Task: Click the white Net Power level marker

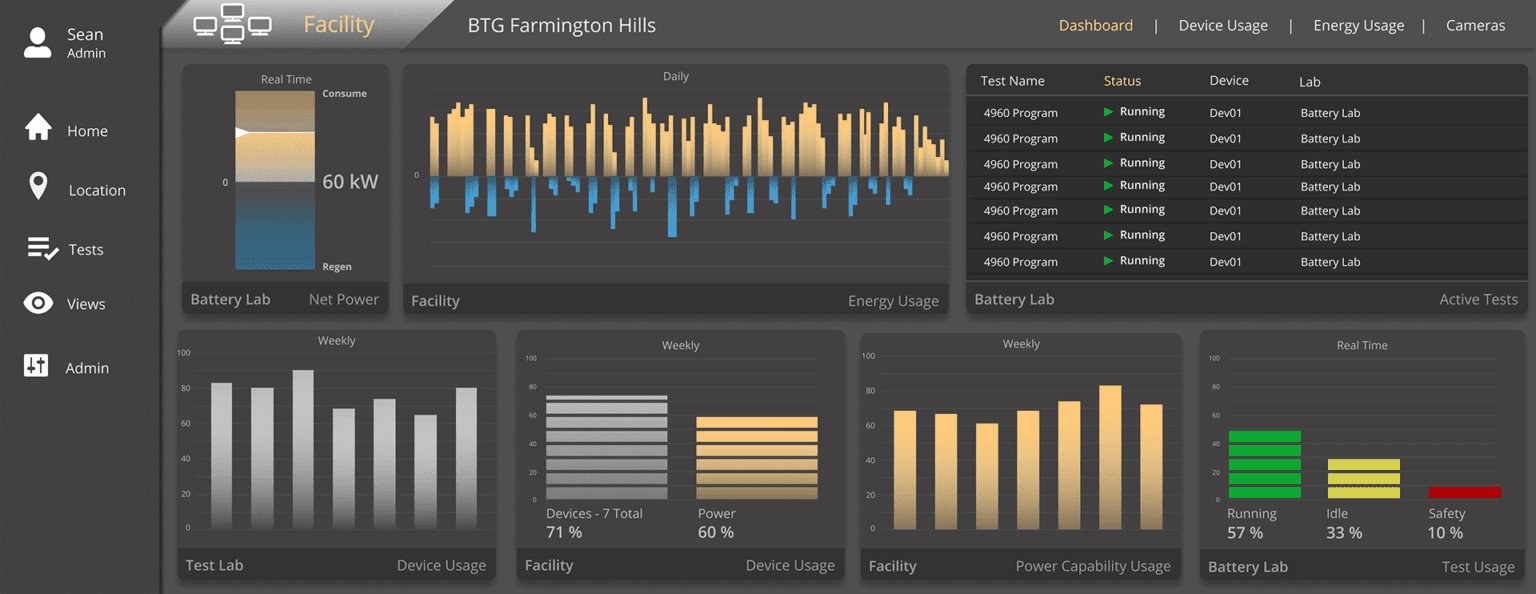Action: pos(242,132)
